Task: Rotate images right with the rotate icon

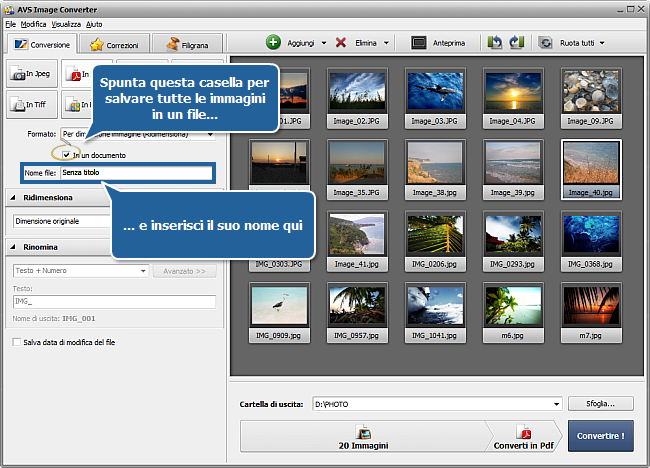Action: coord(516,43)
